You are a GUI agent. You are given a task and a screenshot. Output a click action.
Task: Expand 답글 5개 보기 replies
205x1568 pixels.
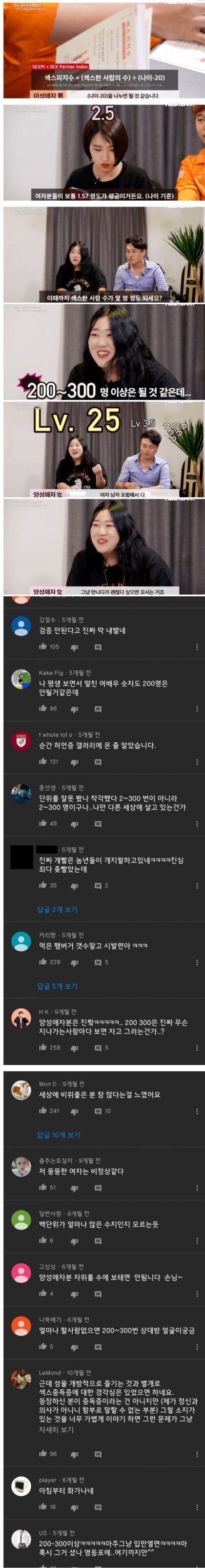(x=57, y=986)
